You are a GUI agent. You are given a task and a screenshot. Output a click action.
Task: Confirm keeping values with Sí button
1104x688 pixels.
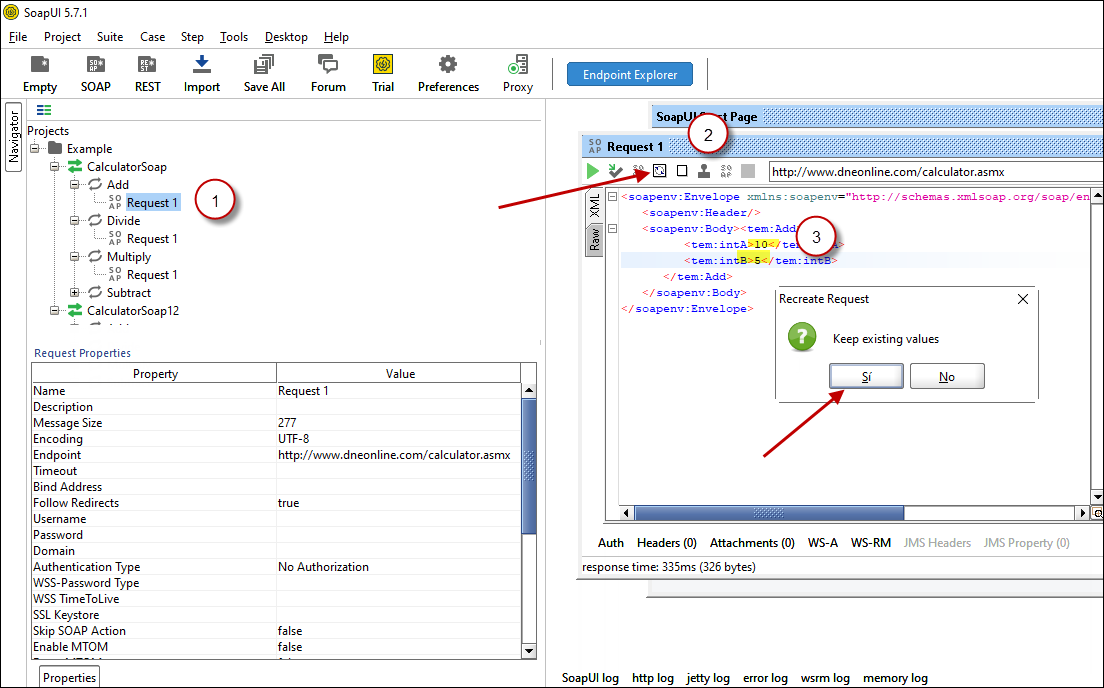click(x=866, y=377)
